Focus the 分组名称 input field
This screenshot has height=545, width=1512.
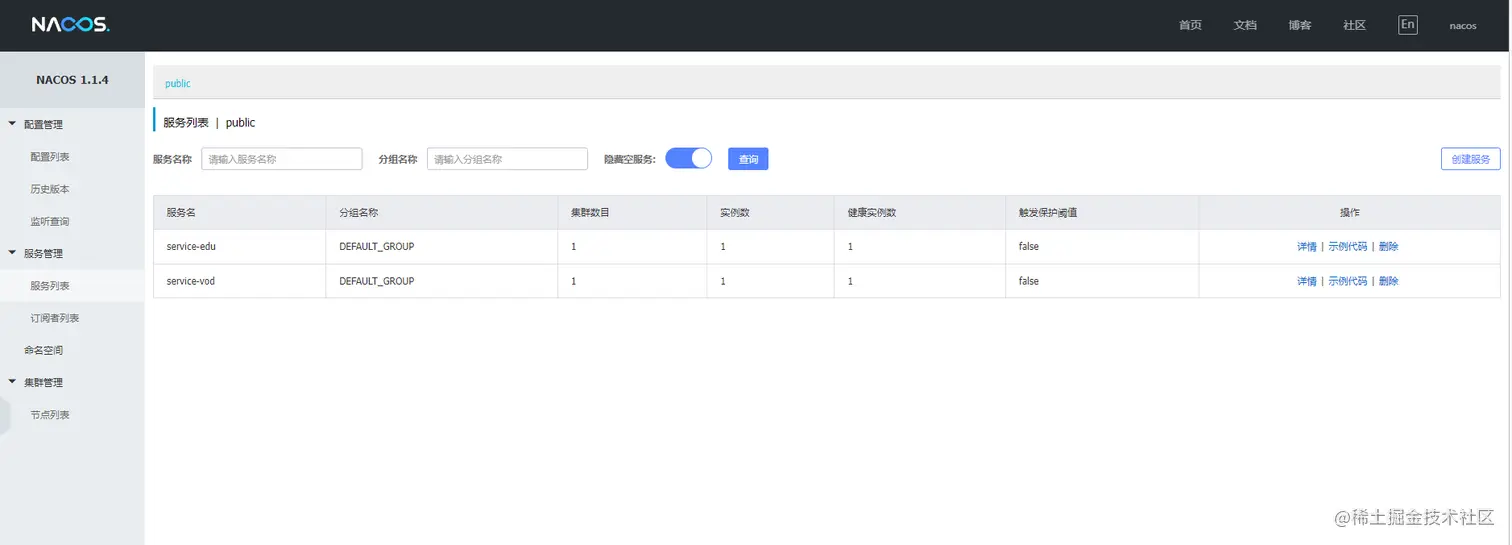[x=507, y=159]
